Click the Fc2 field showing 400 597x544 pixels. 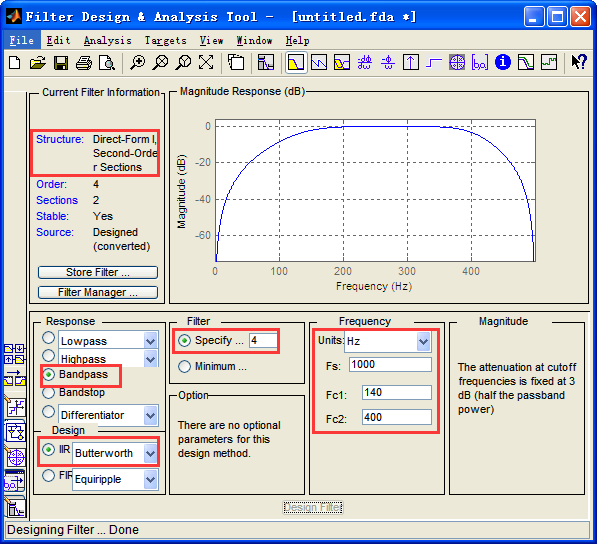(397, 418)
